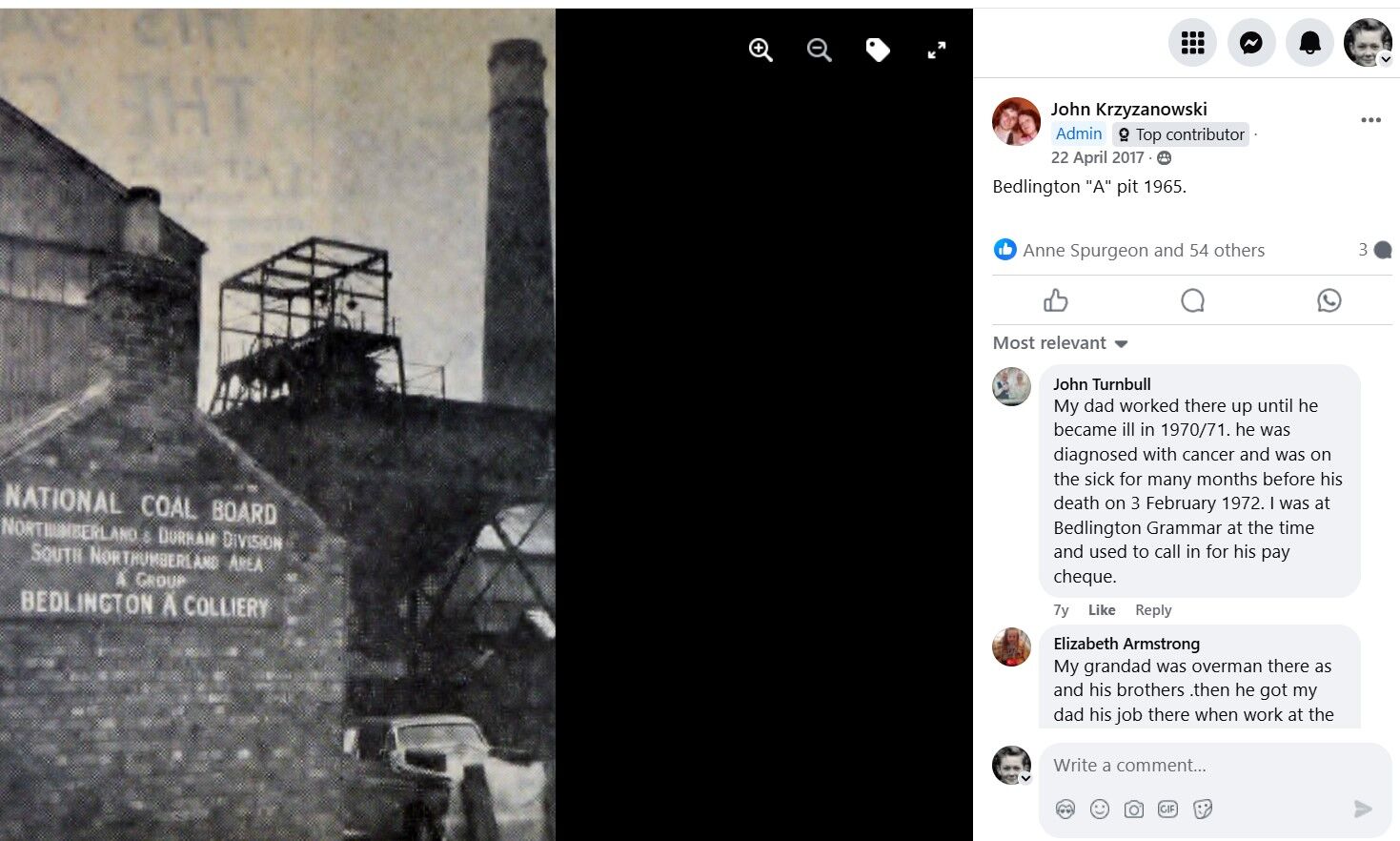Open the notifications bell
1400x841 pixels.
(x=1310, y=43)
